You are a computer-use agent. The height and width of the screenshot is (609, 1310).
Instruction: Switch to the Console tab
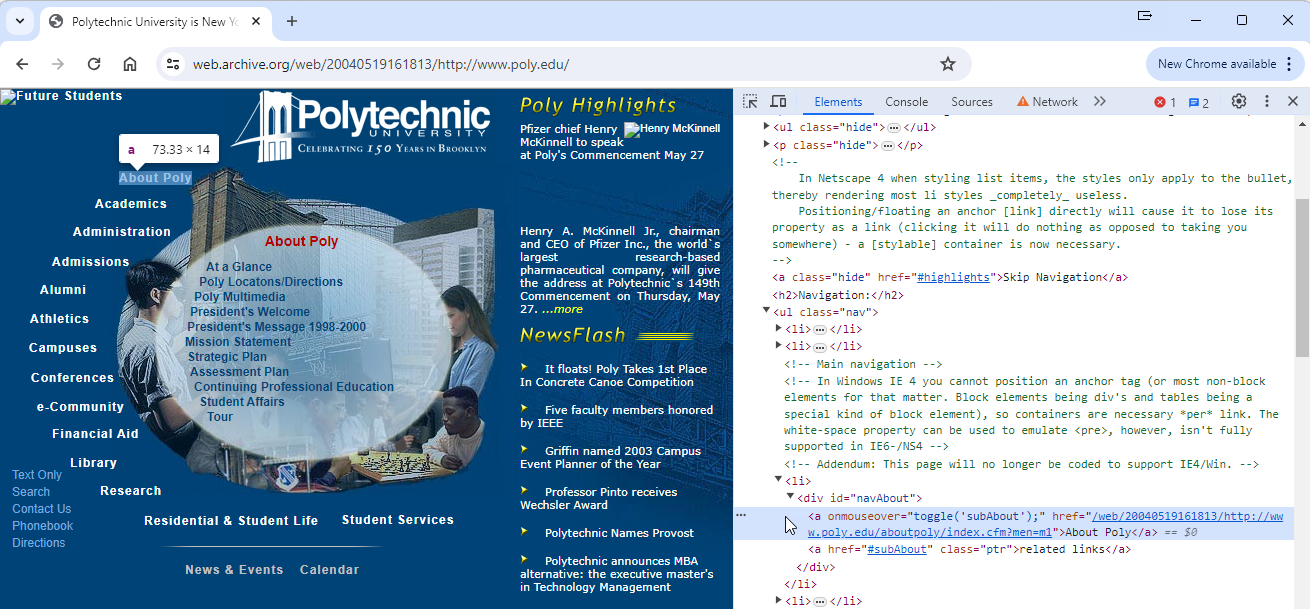tap(906, 102)
